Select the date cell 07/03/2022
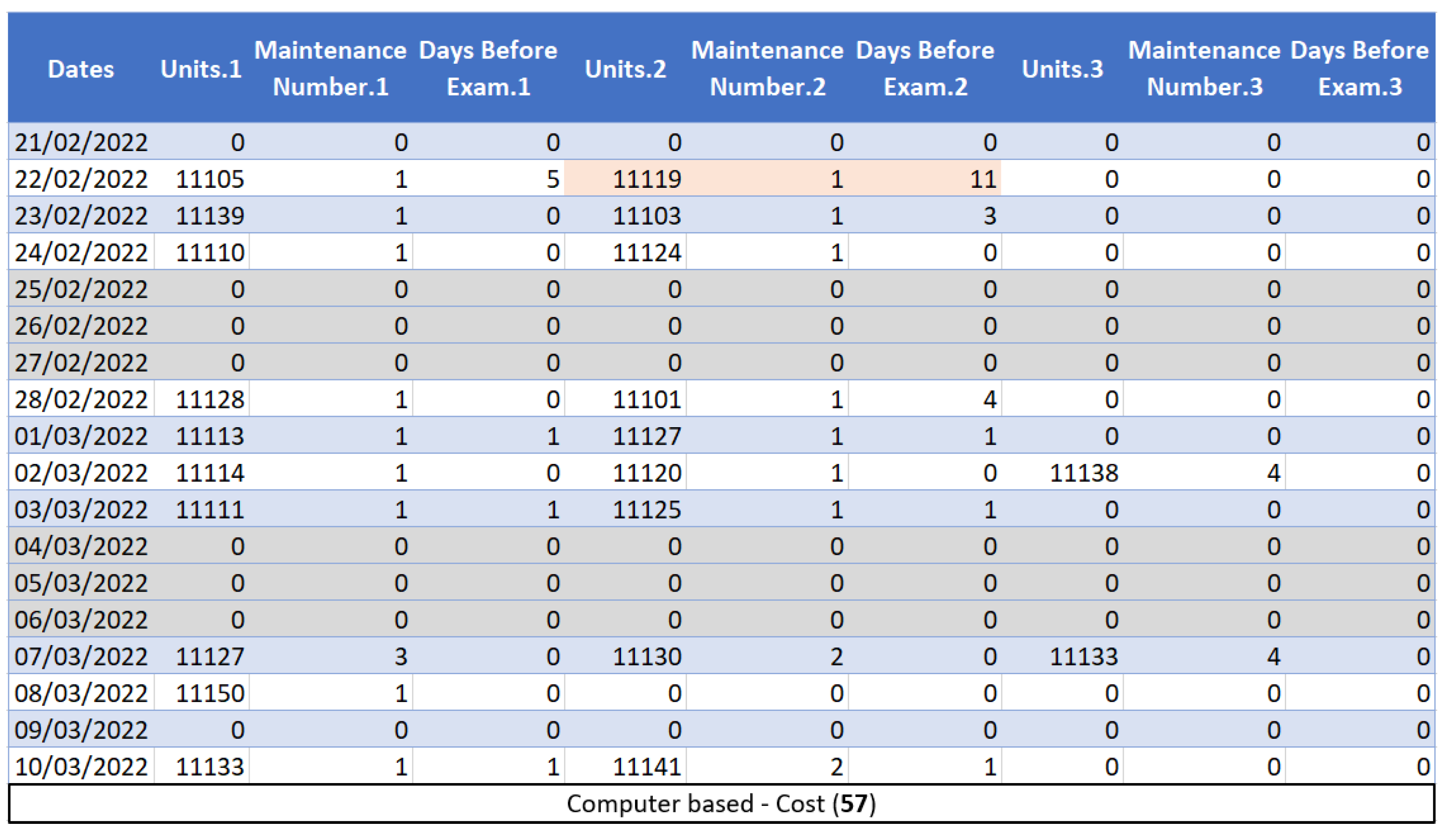This screenshot has height=840, width=1448. click(x=81, y=656)
